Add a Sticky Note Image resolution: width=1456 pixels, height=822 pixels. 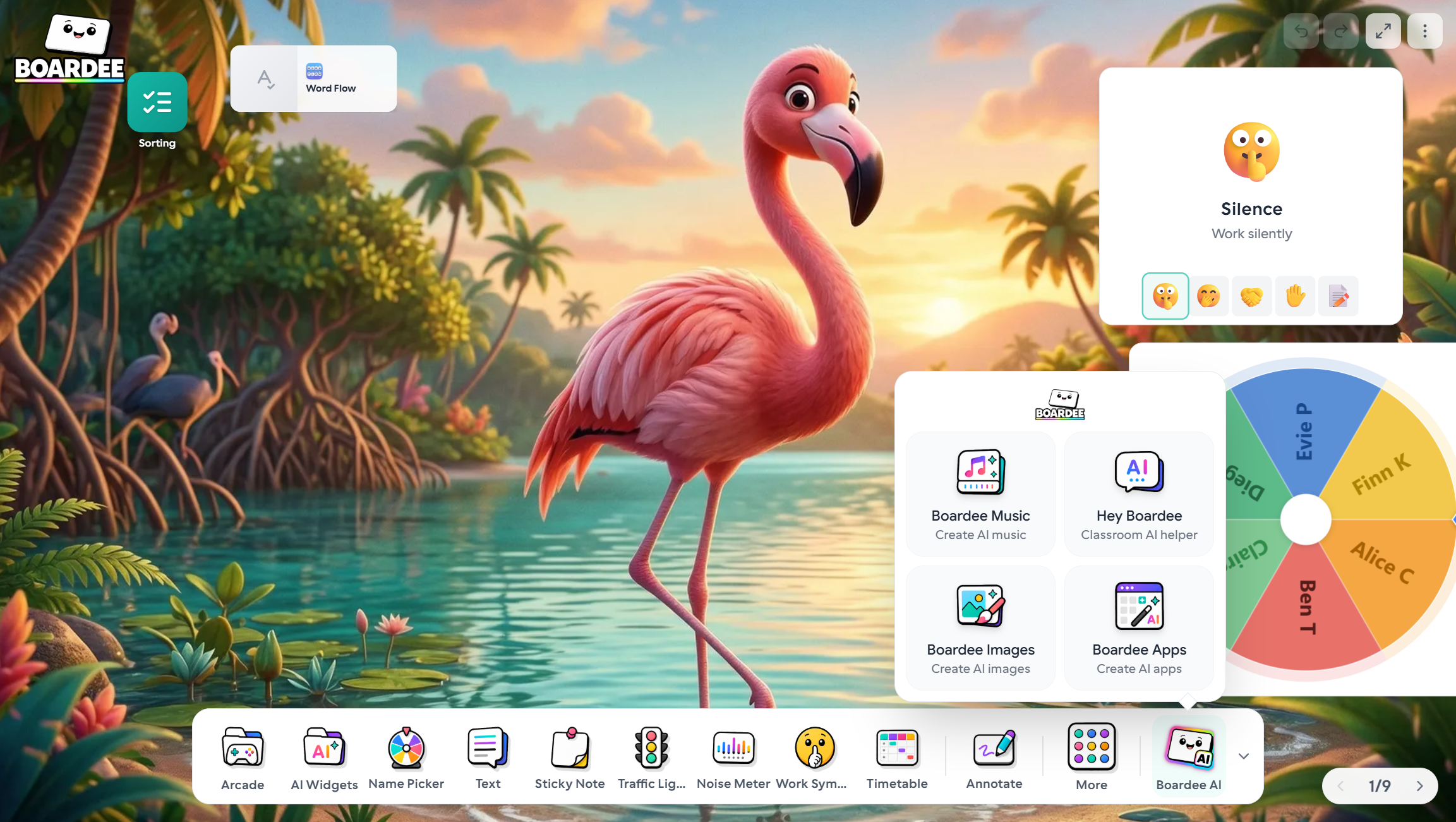[570, 758]
